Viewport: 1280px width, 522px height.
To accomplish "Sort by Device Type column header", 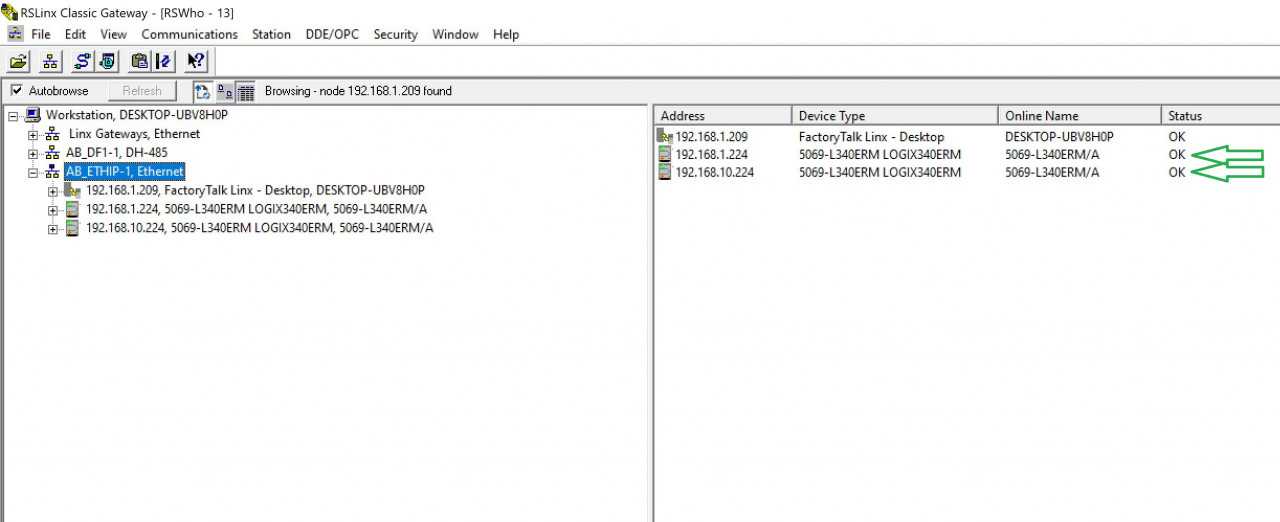I will (894, 116).
